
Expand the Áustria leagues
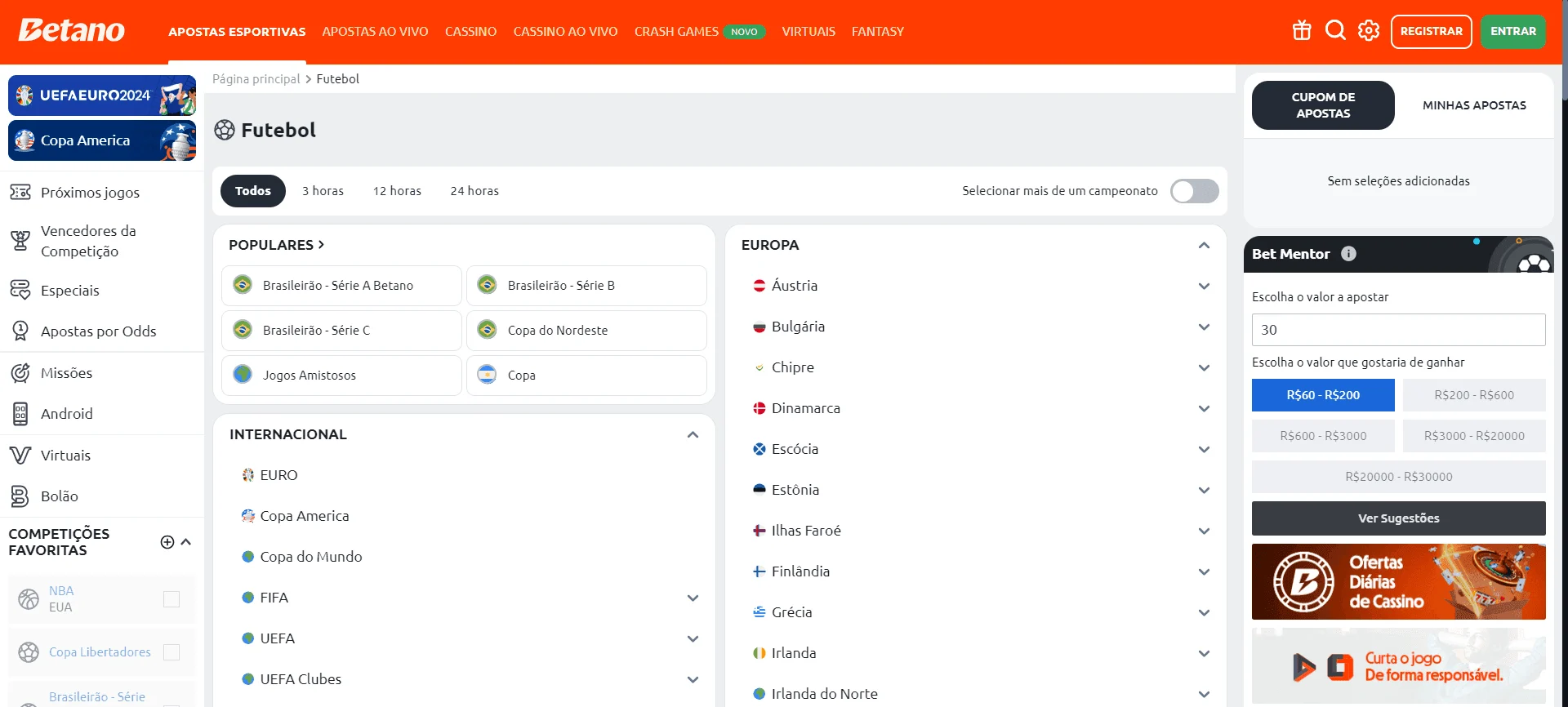click(x=1204, y=286)
